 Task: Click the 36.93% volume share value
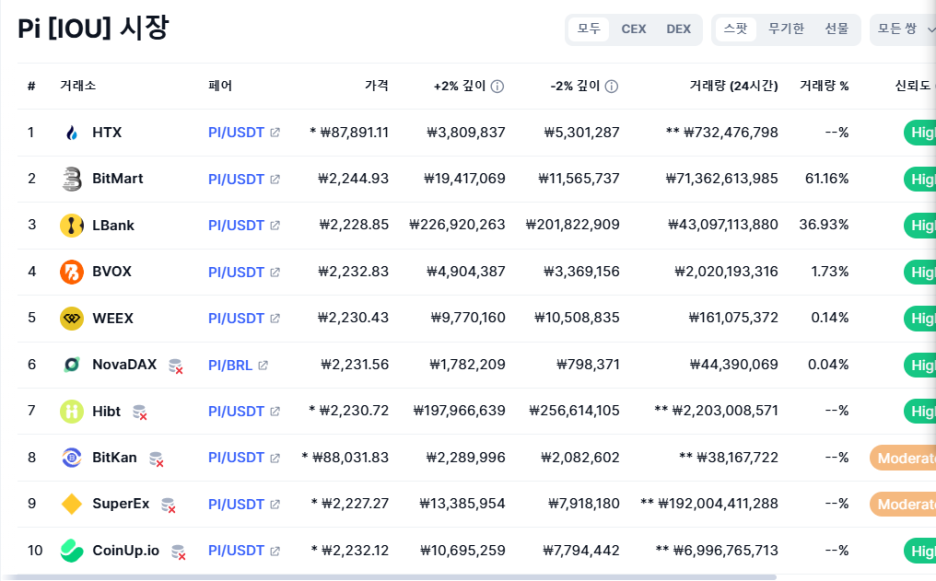pyautogui.click(x=824, y=225)
